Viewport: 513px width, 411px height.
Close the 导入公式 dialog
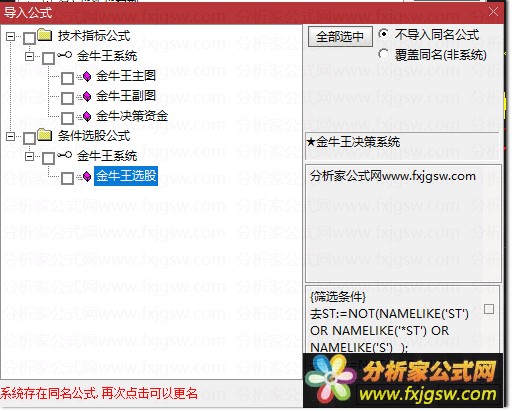coord(493,12)
